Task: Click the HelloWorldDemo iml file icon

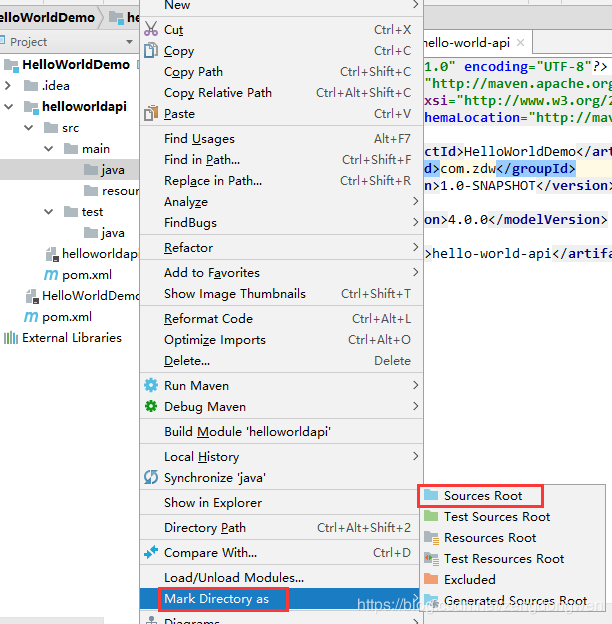Action: [x=32, y=296]
